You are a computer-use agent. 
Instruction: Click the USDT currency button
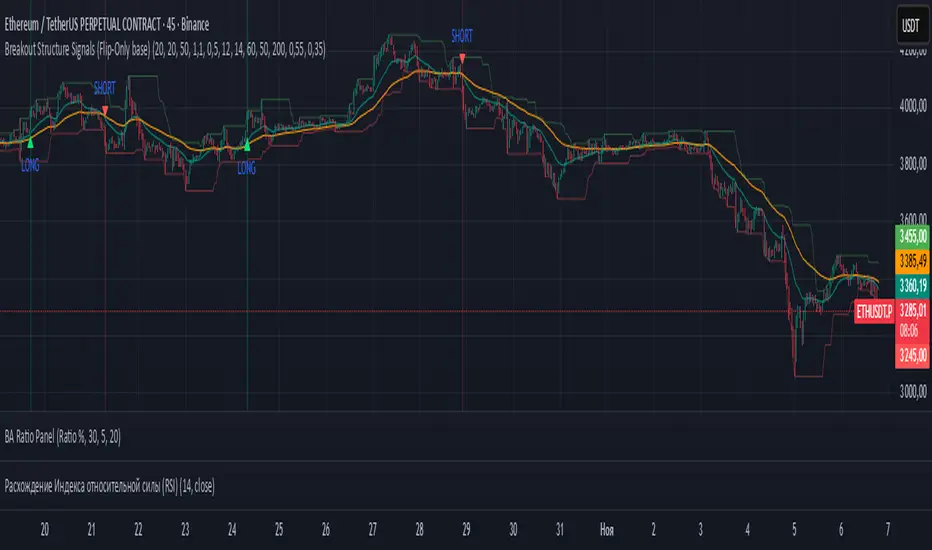[x=911, y=26]
